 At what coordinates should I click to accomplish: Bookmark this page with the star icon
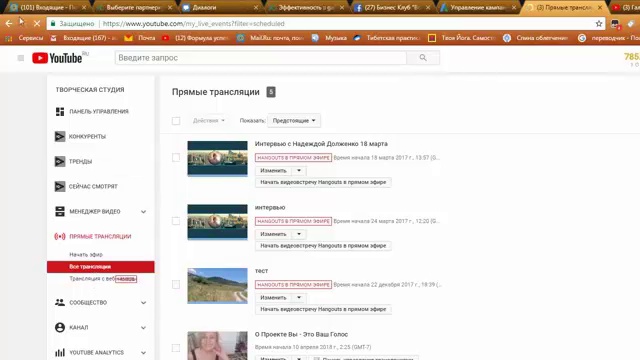point(599,24)
